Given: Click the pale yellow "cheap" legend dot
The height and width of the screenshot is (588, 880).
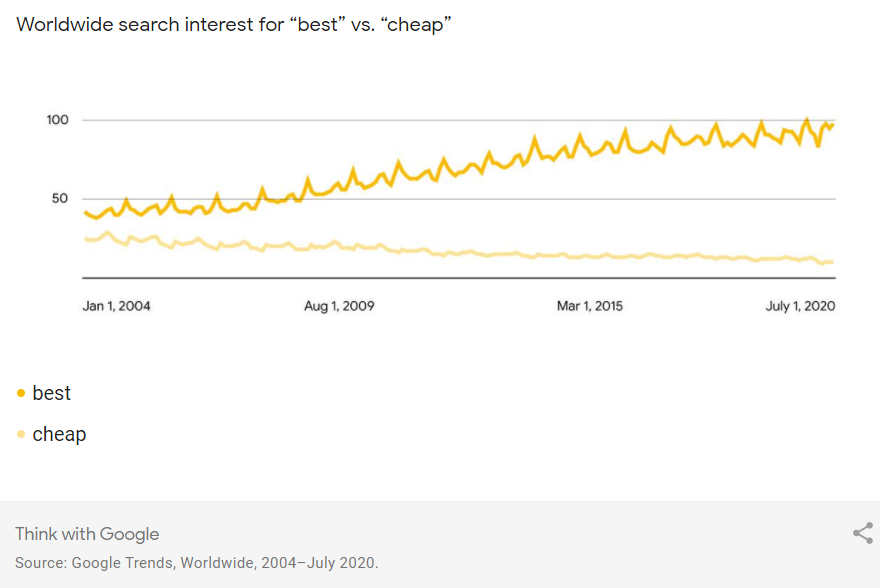Looking at the screenshot, I should pyautogui.click(x=21, y=434).
